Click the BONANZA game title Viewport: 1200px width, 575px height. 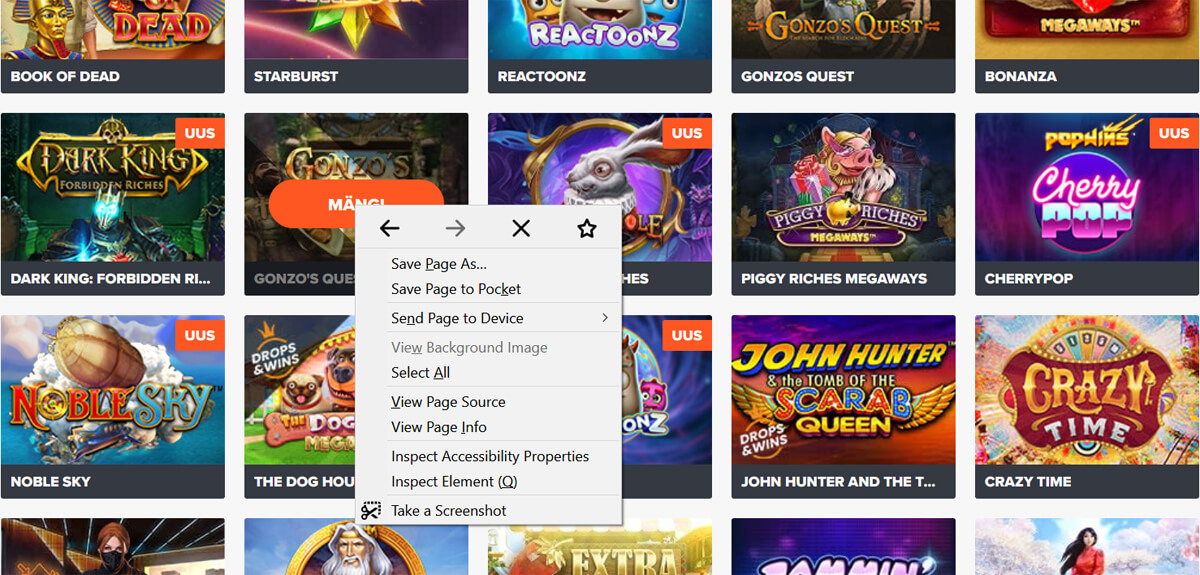pyautogui.click(x=1020, y=76)
